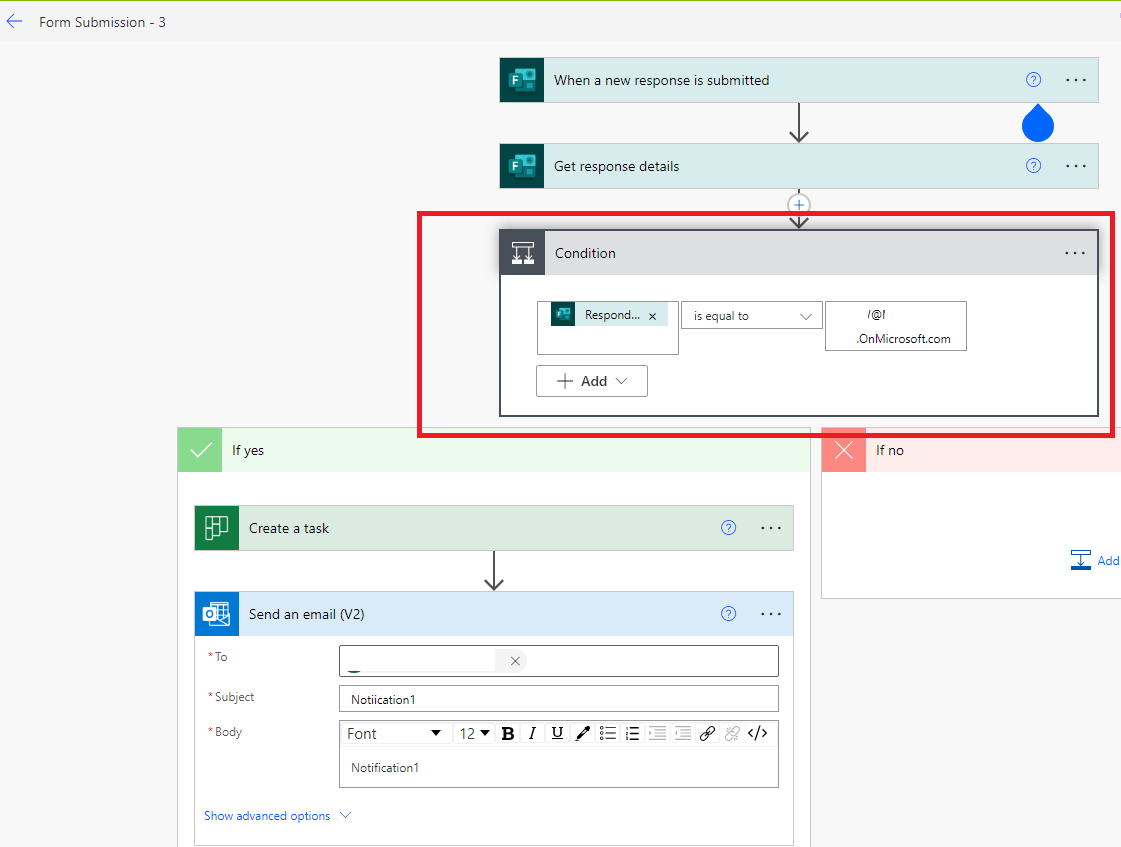Open ellipsis menu of 'Get response details'

coord(1075,166)
